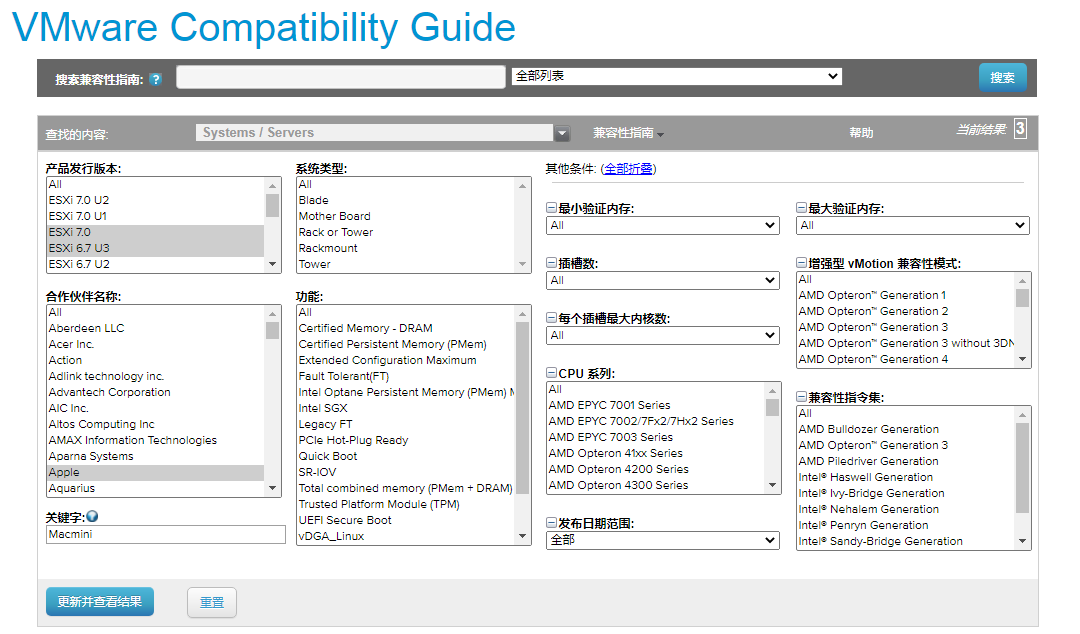1080x634 pixels.
Task: Select SR-IOV in the 功能 list
Action: [x=406, y=473]
